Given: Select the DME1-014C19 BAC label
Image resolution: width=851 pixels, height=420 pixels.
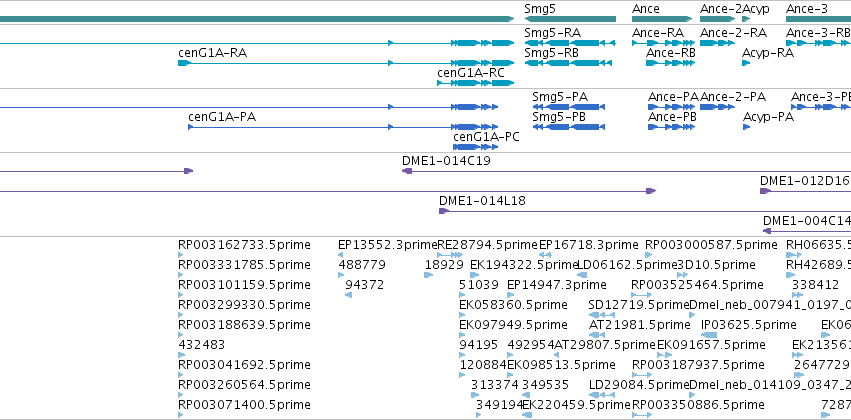Looking at the screenshot, I should click(x=446, y=161).
